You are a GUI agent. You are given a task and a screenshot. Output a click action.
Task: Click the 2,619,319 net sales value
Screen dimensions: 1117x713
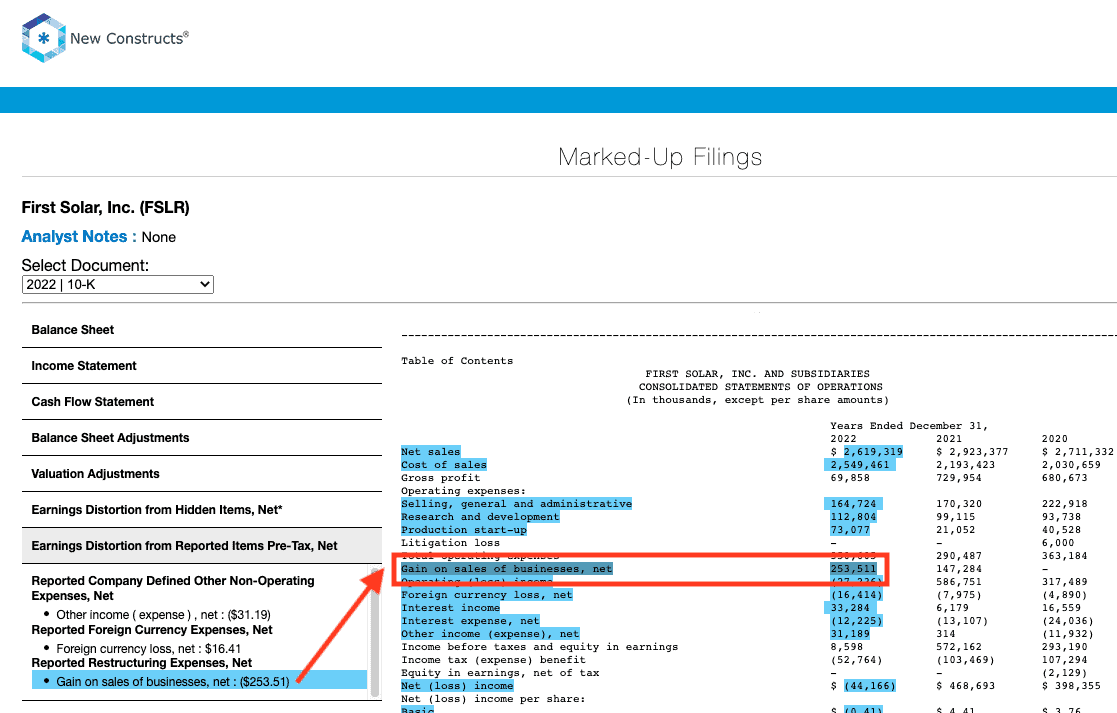click(x=873, y=452)
